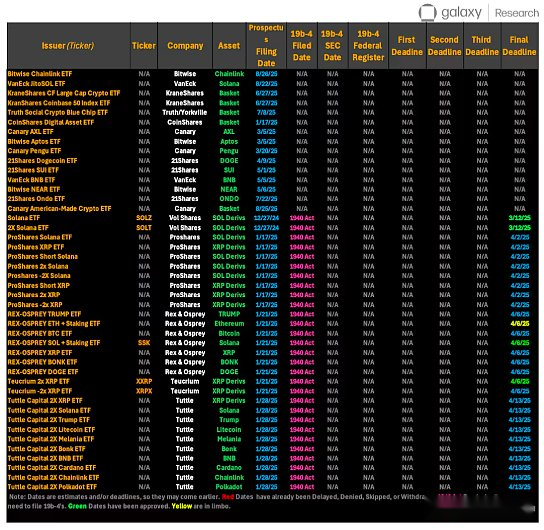Select the Prospectus Filing Date header

coord(266,45)
